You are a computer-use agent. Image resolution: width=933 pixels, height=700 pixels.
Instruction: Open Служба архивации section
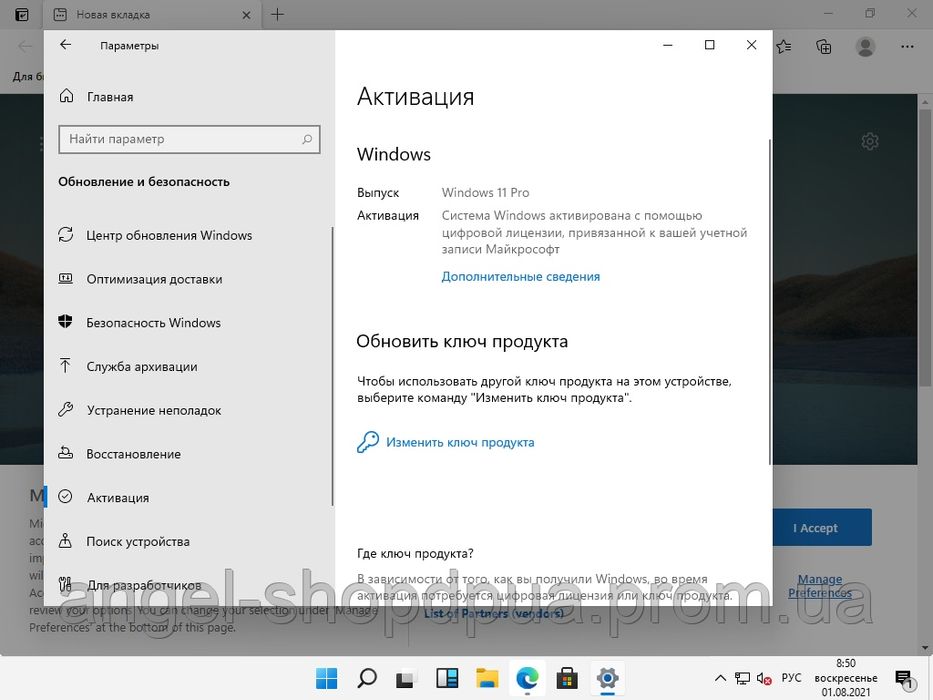pos(128,367)
